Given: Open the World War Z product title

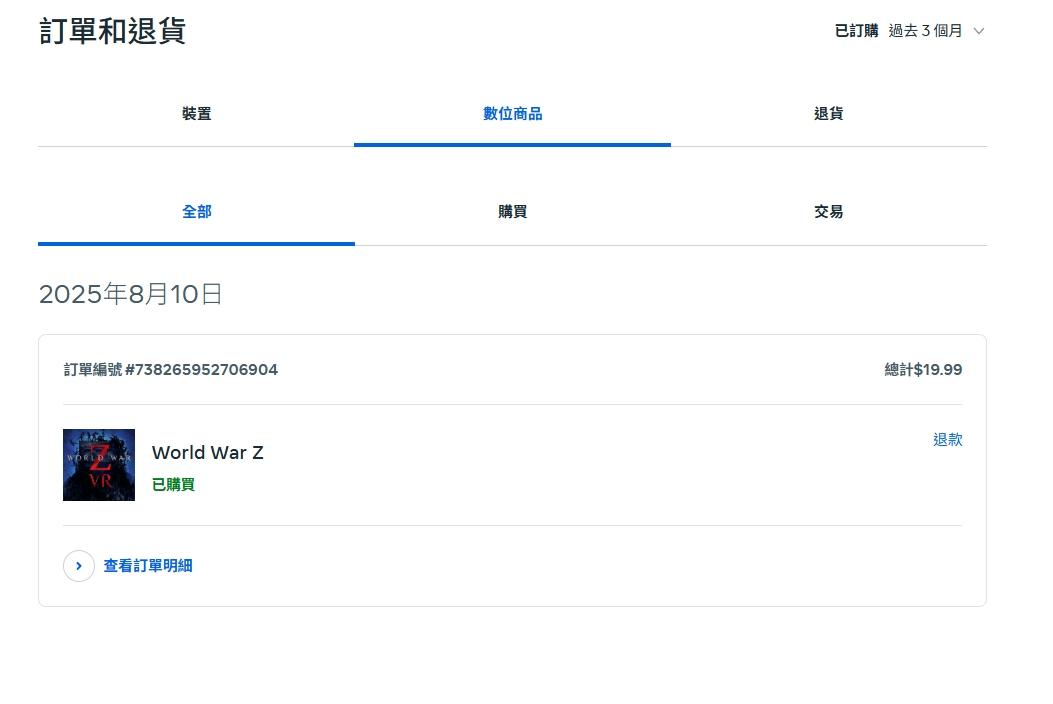Looking at the screenshot, I should click(x=208, y=453).
